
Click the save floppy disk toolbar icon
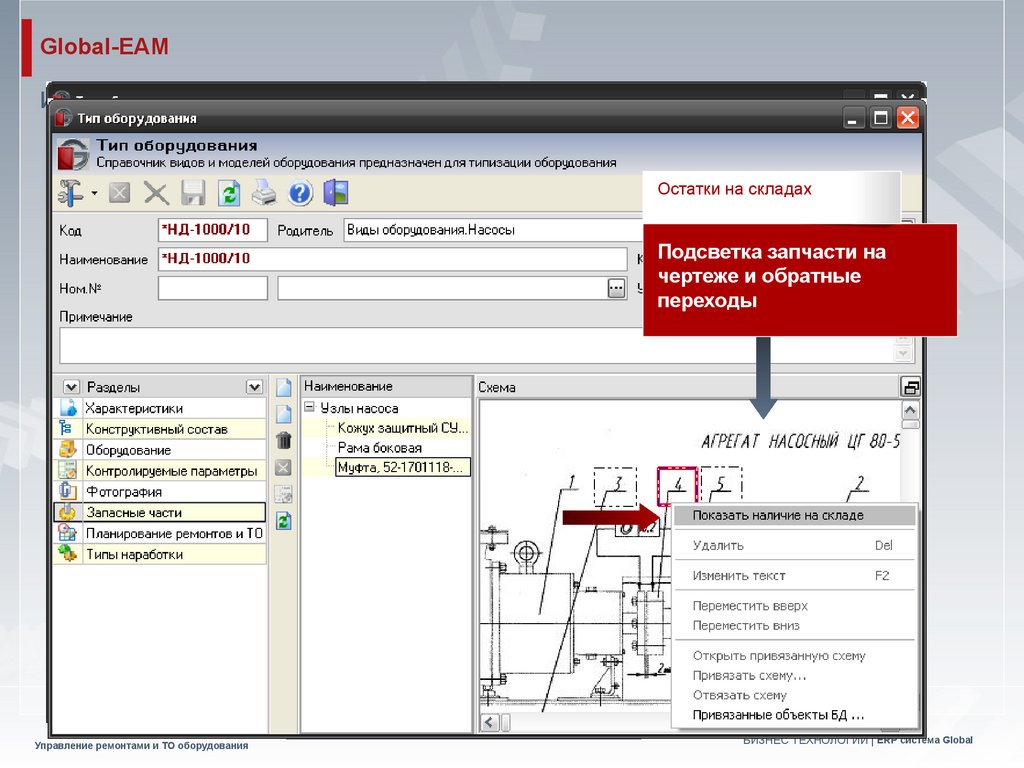[193, 192]
